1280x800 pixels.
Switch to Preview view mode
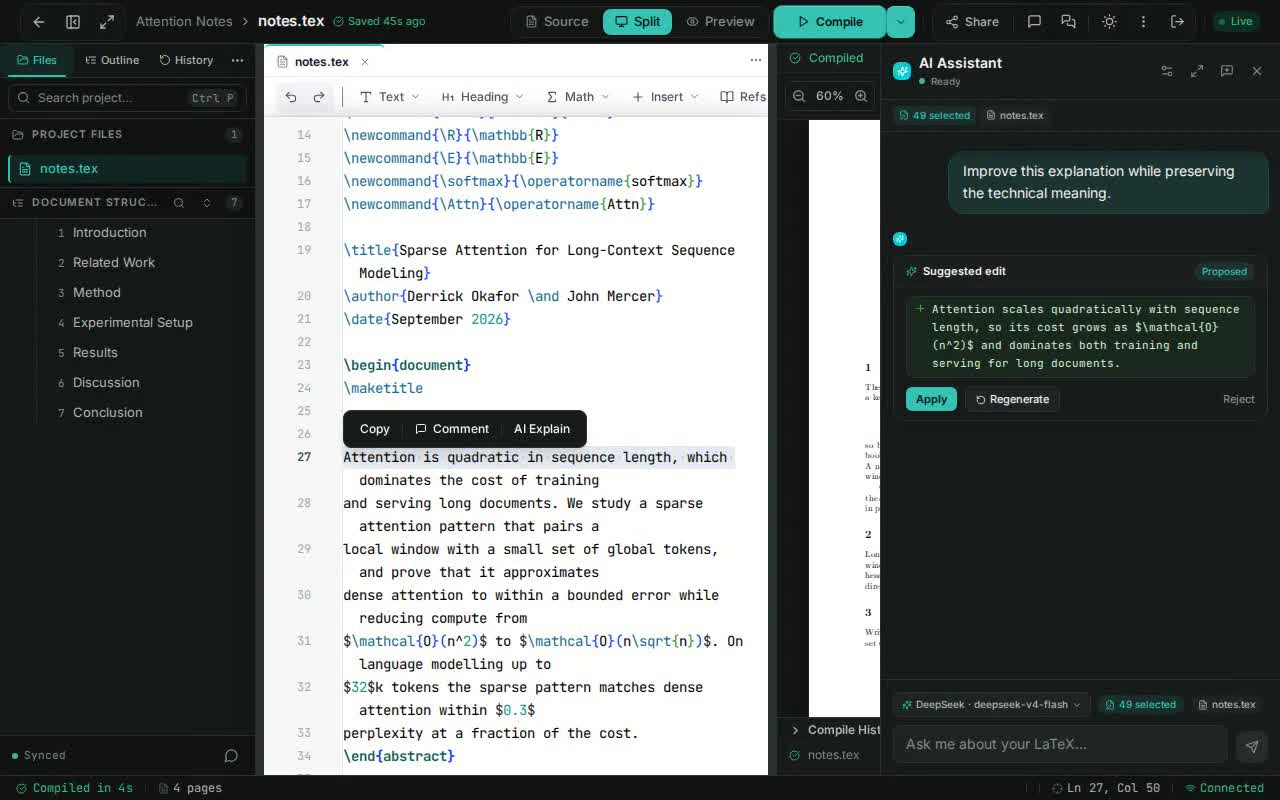(720, 21)
